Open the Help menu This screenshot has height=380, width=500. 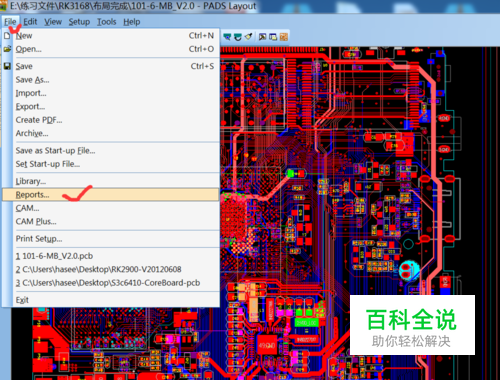132,22
